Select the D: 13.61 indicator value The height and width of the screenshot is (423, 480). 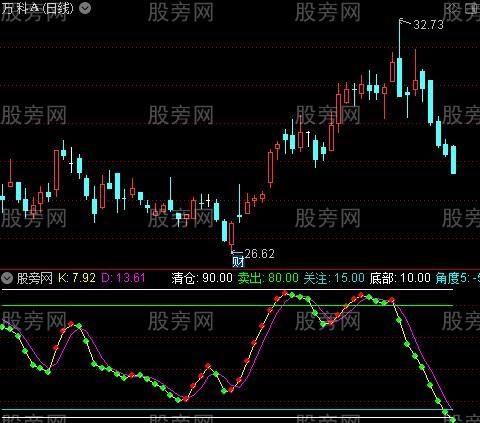[123, 278]
